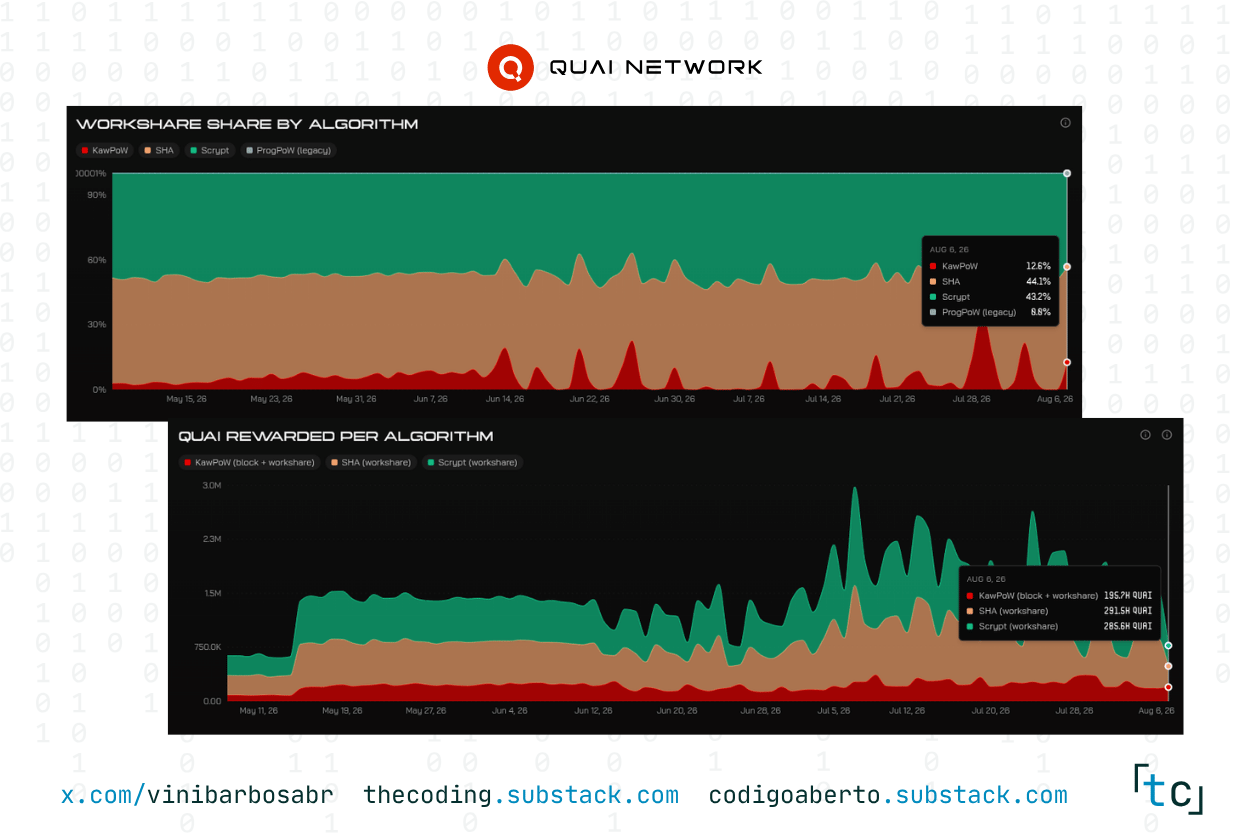Click Scrypt data point marker on Workshare chart
This screenshot has width=1250, height=833.
[1067, 173]
